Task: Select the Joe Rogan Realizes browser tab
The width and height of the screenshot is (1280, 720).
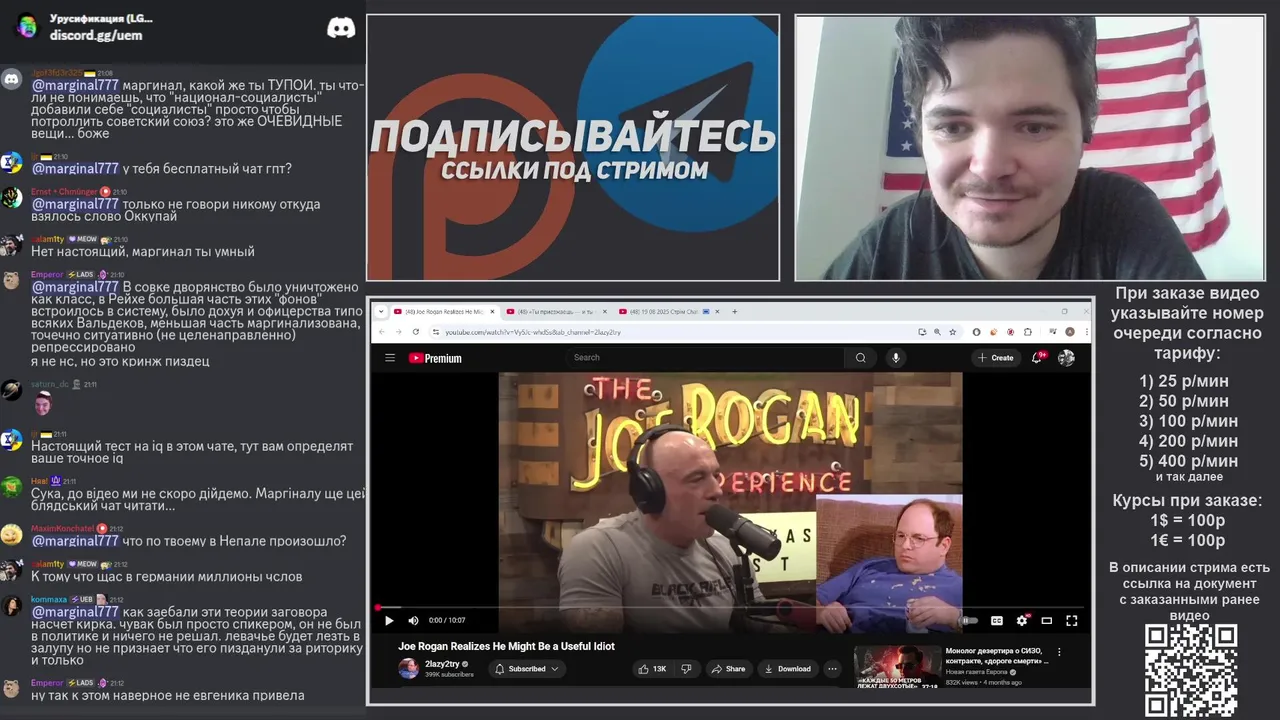Action: point(443,311)
